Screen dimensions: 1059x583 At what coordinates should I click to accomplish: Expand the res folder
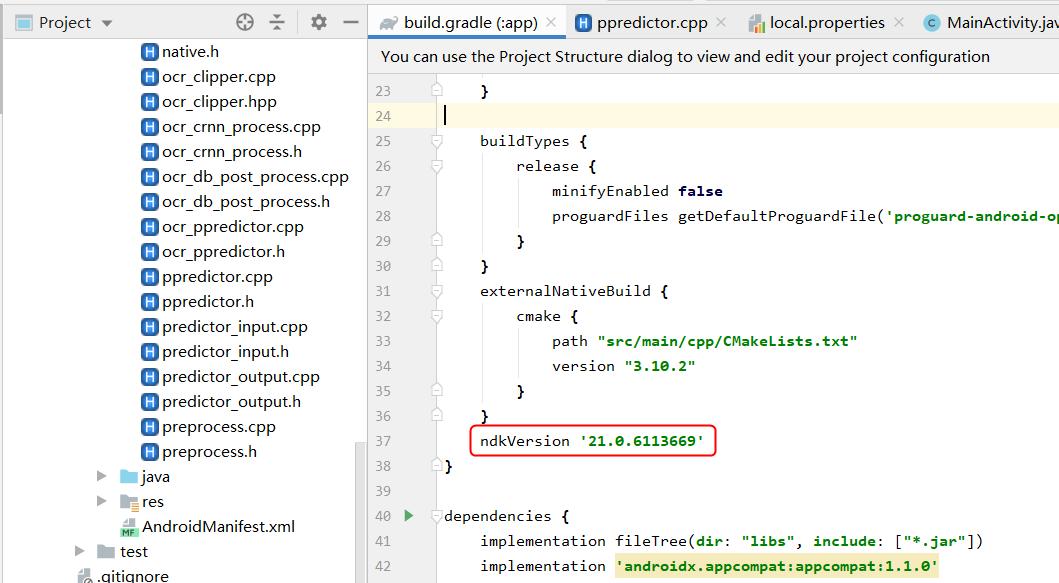101,501
